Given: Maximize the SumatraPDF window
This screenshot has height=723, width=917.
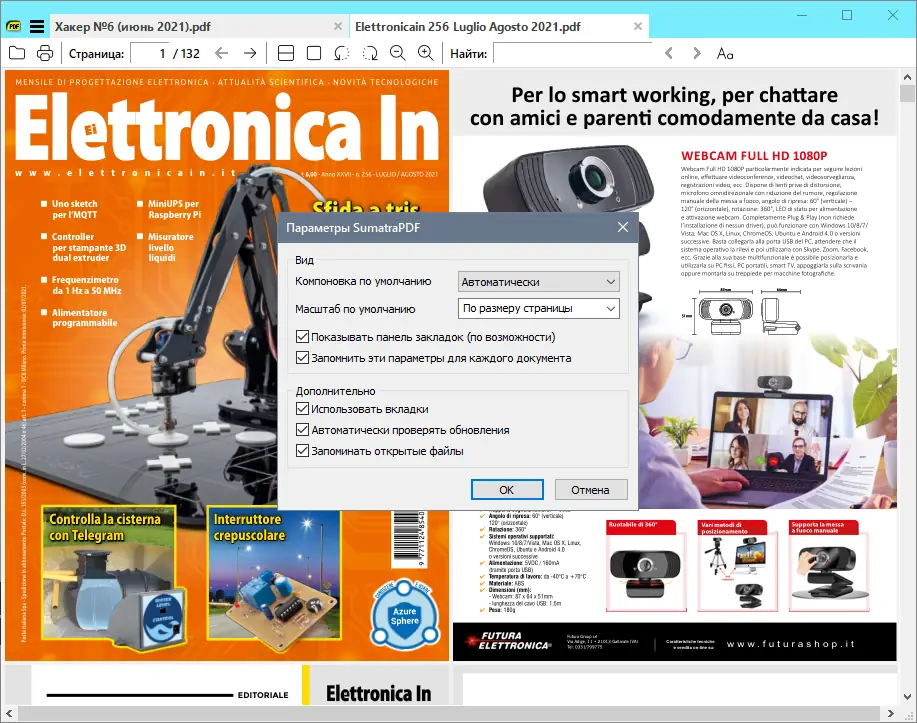Looking at the screenshot, I should tap(847, 15).
